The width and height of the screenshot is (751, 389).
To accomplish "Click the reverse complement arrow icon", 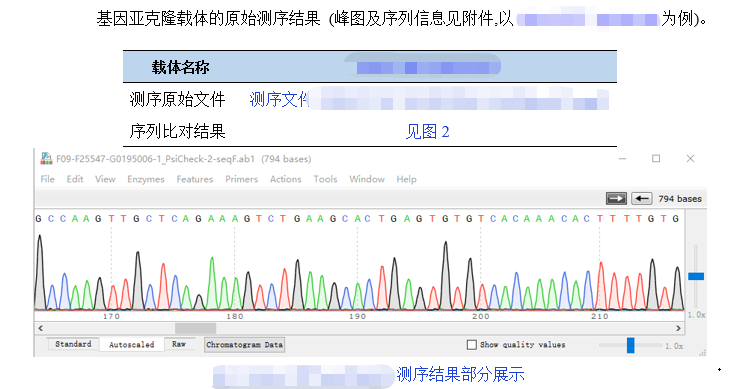I will point(642,198).
